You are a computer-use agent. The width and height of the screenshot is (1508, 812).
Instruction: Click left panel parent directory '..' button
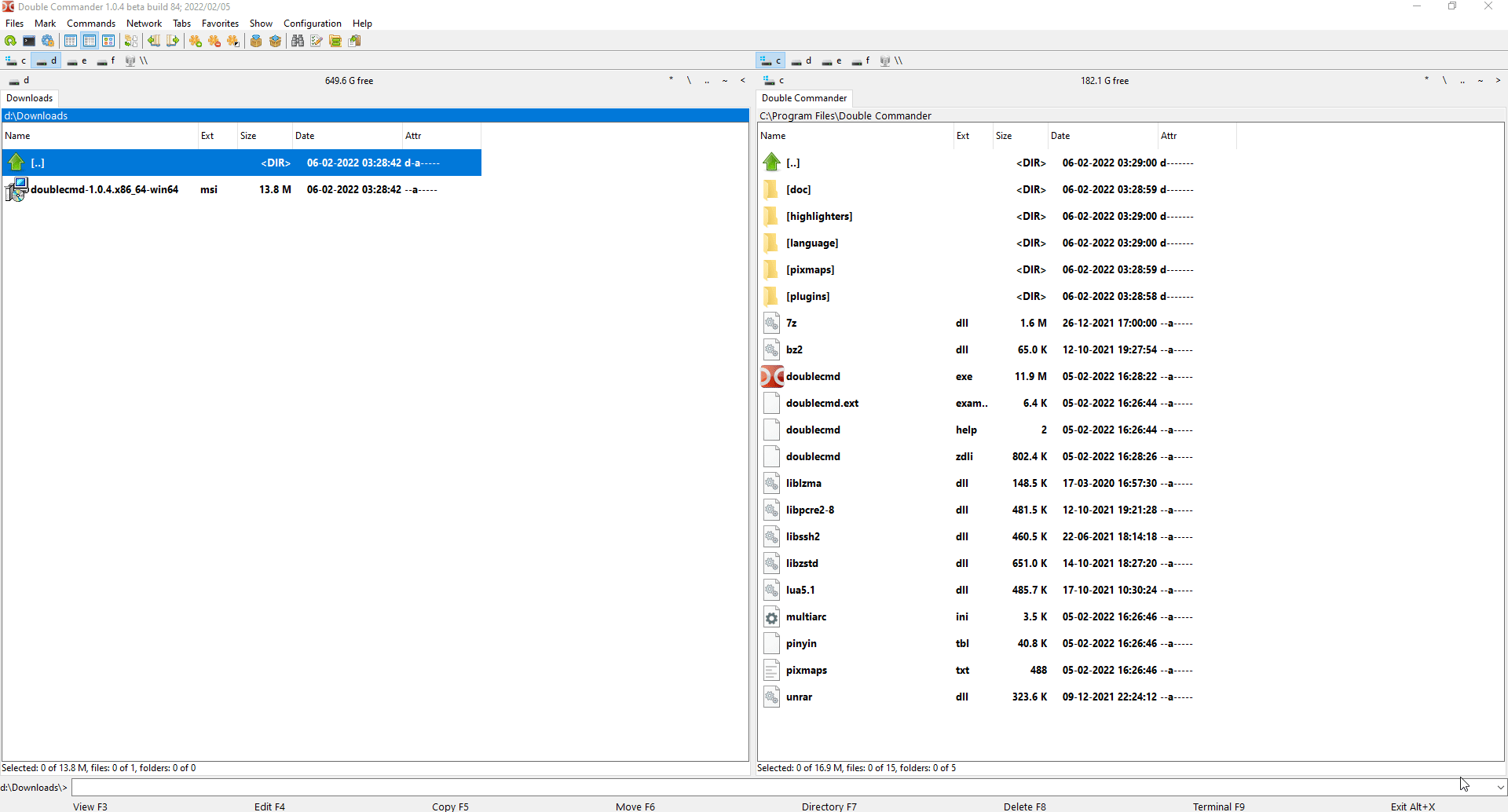click(x=707, y=80)
